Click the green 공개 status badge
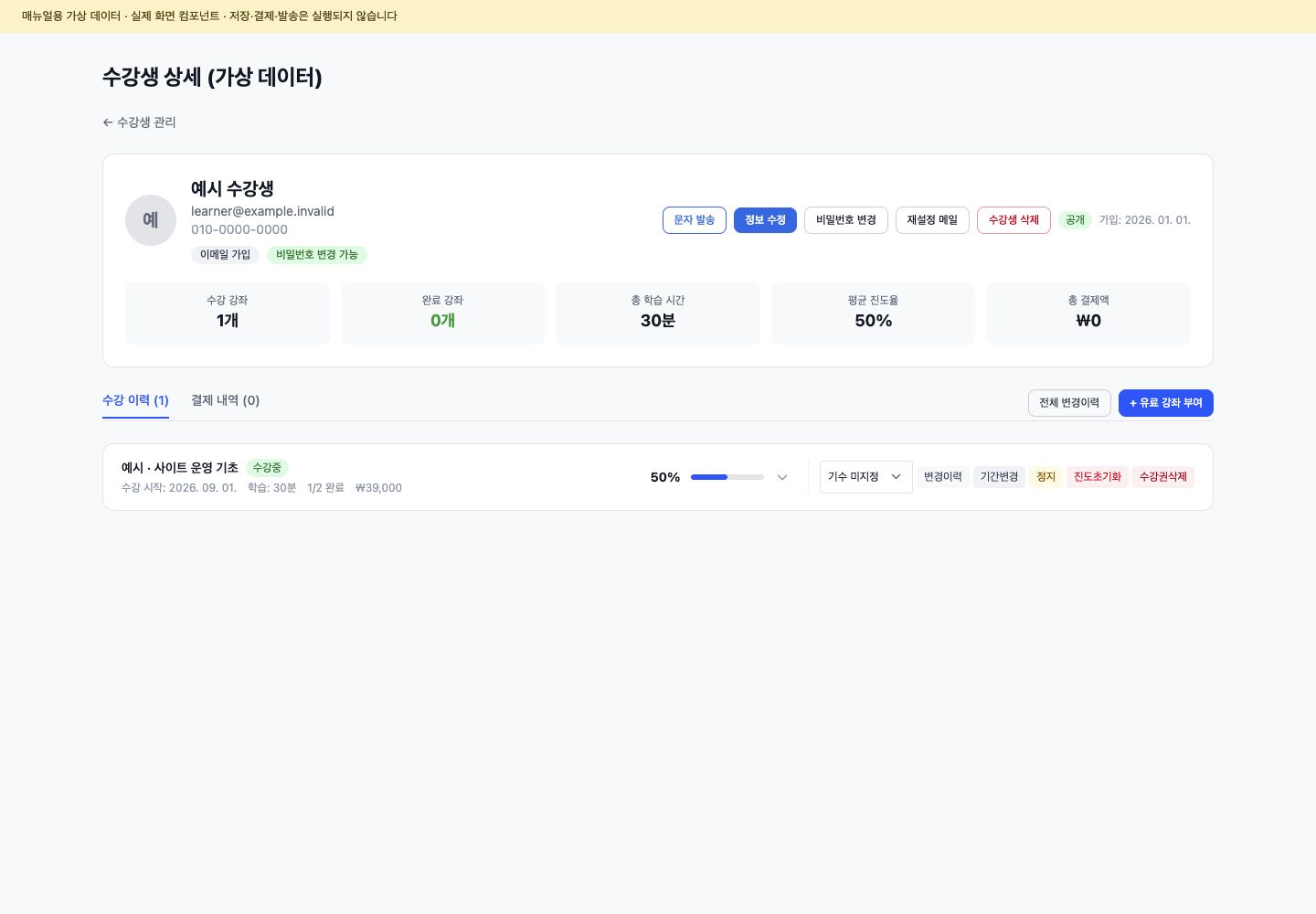The width and height of the screenshot is (1316, 914). (x=1075, y=220)
